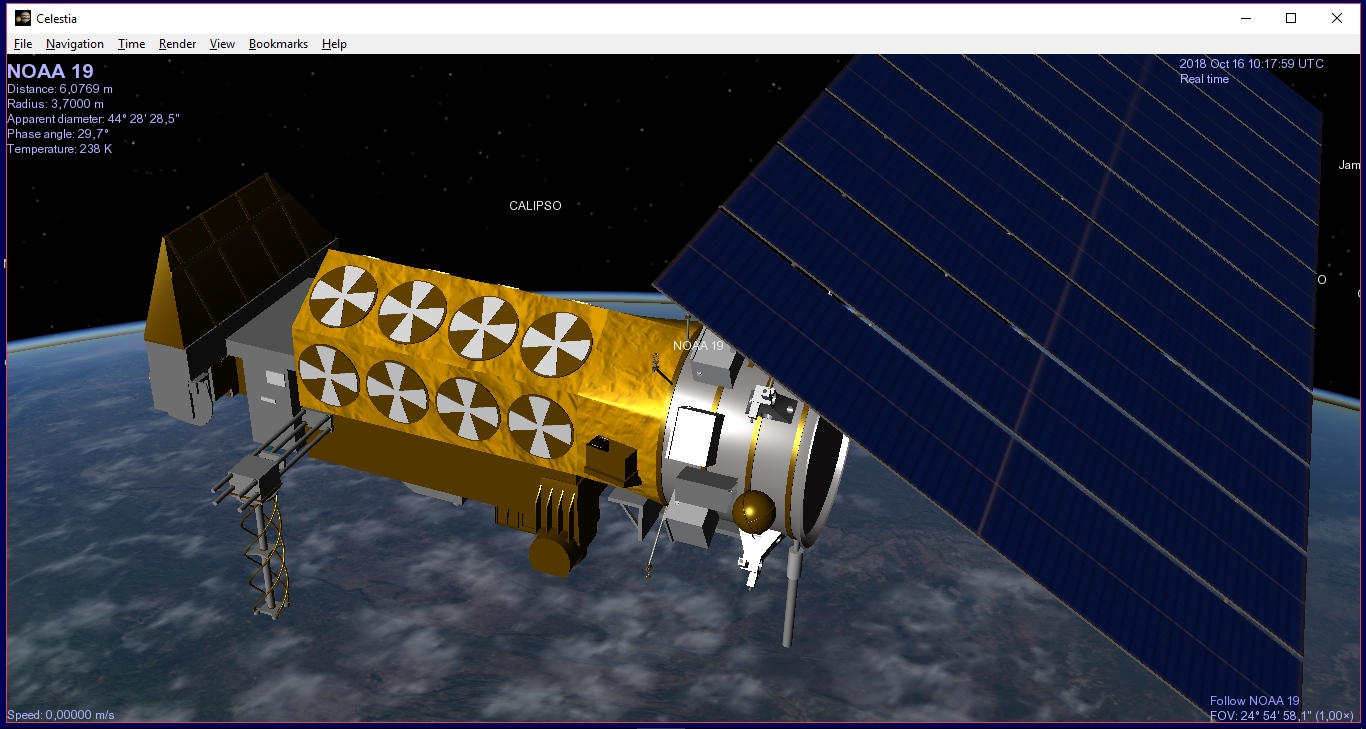This screenshot has height=729, width=1366.
Task: Click the Follow NOAA 19 status text
Action: pyautogui.click(x=1255, y=701)
